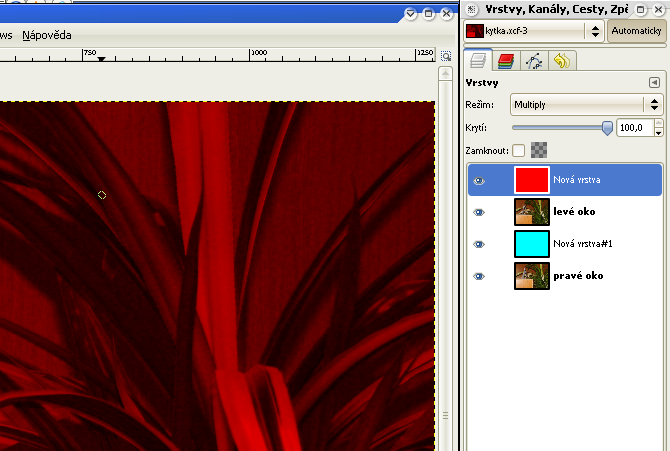Maximize the Vrstvy dock window
Image resolution: width=670 pixels, height=451 pixels.
point(641,9)
